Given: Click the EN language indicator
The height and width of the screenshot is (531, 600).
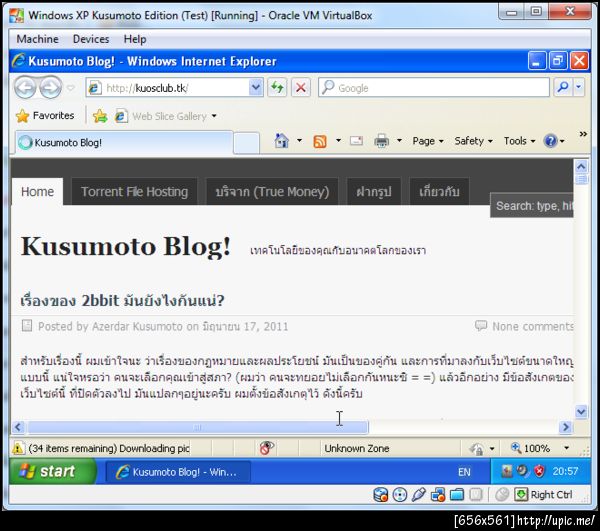Looking at the screenshot, I should [x=464, y=472].
